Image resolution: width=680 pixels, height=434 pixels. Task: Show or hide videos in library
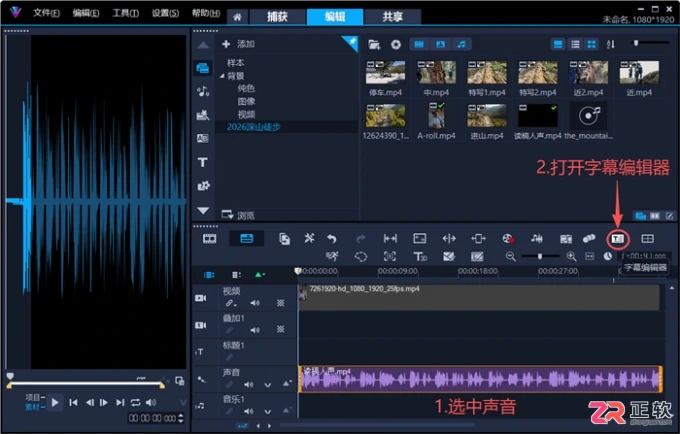coord(419,44)
